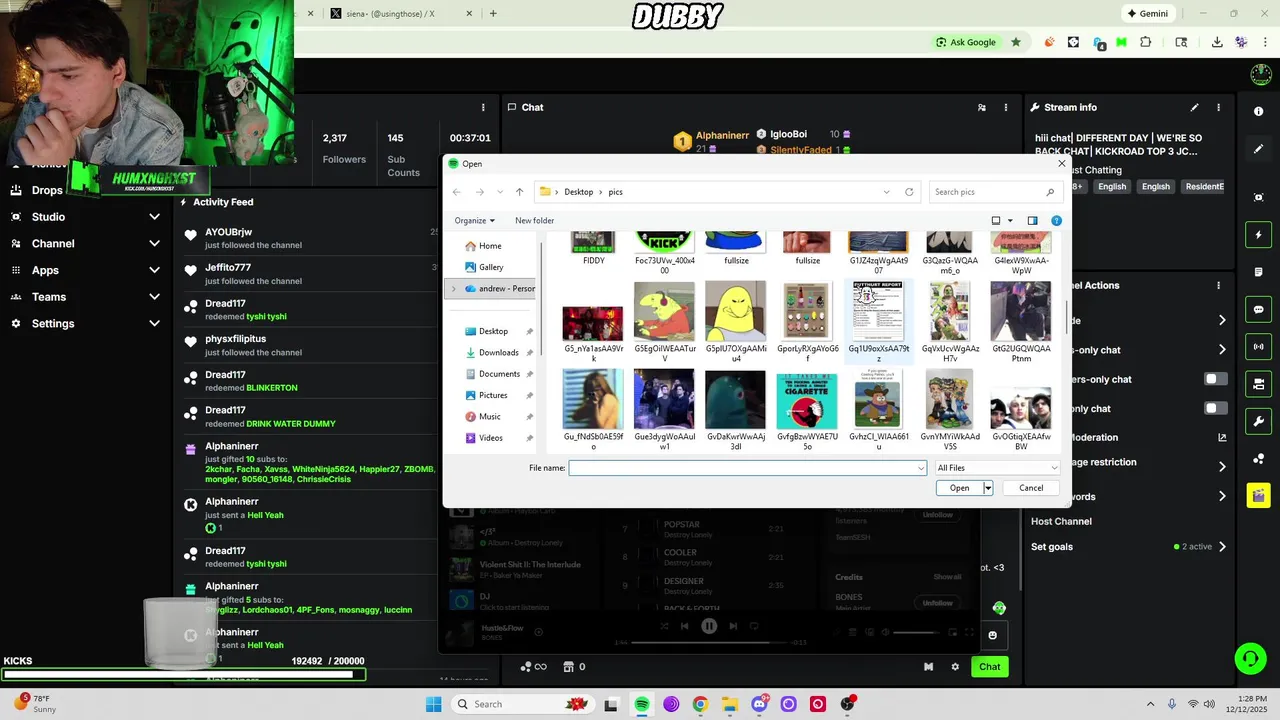Open the Chat panel three-dot menu
Viewport: 1280px width, 720px height.
click(x=1006, y=107)
